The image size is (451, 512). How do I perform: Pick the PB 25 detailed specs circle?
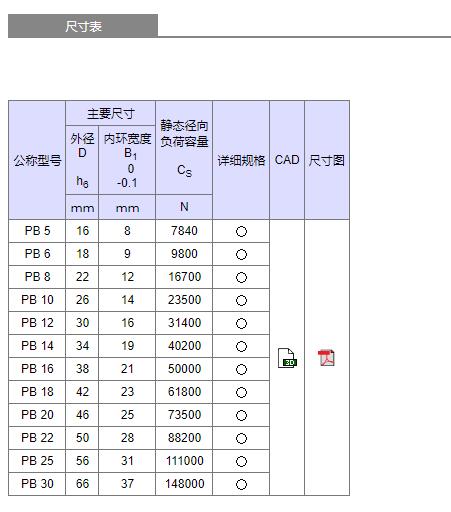[241, 461]
